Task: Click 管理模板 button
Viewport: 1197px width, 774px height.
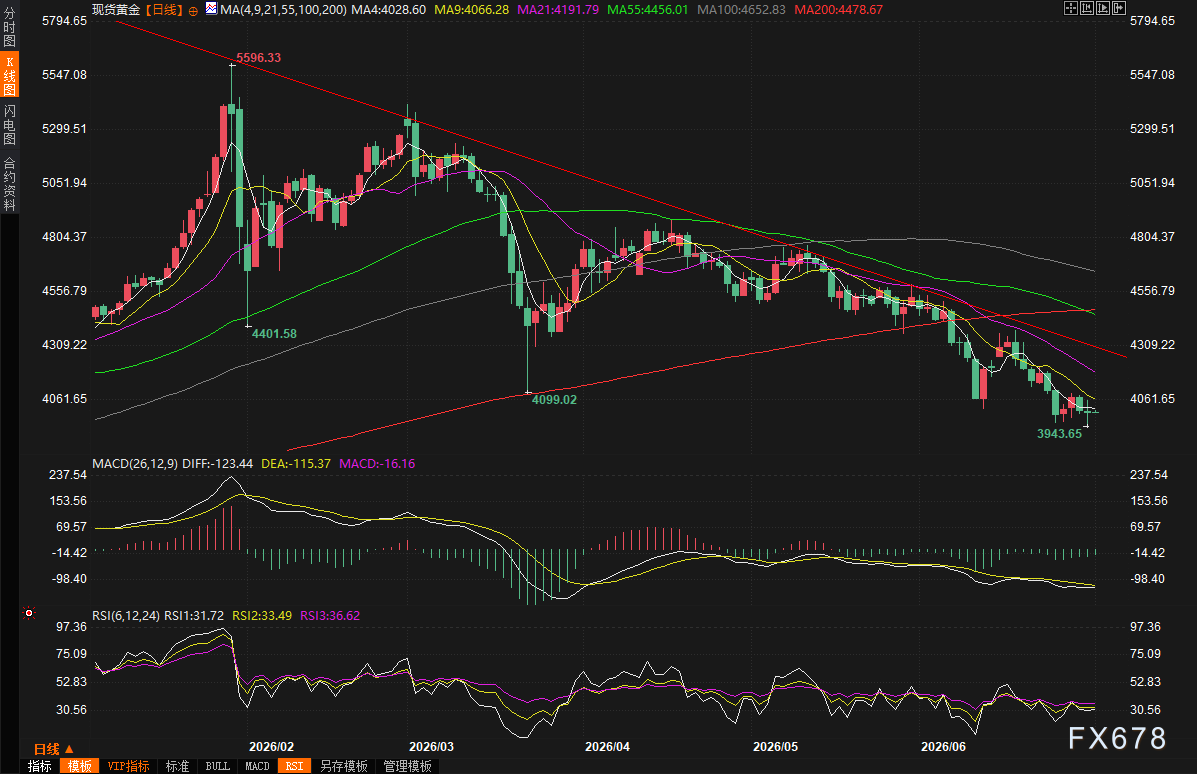Action: pyautogui.click(x=408, y=766)
